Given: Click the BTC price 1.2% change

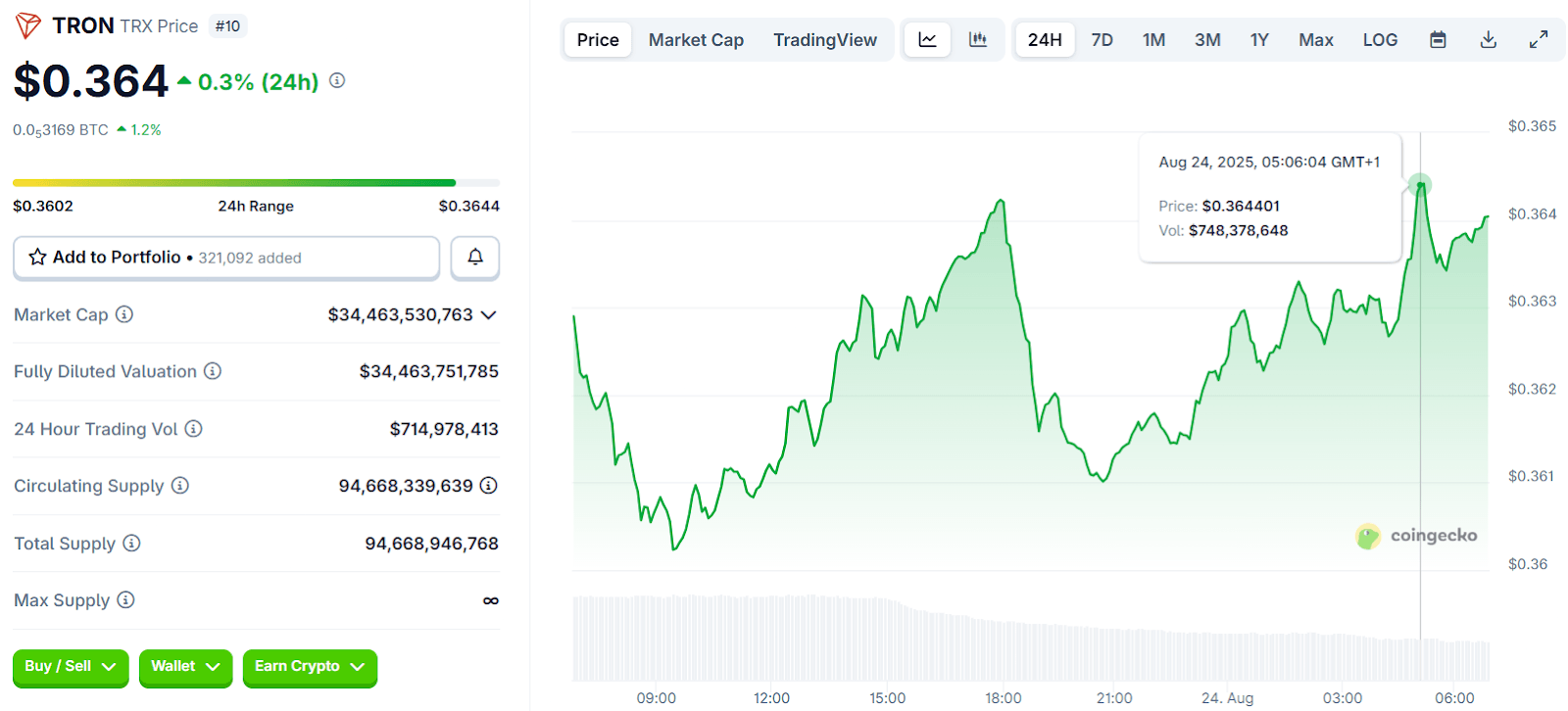Looking at the screenshot, I should (x=139, y=129).
